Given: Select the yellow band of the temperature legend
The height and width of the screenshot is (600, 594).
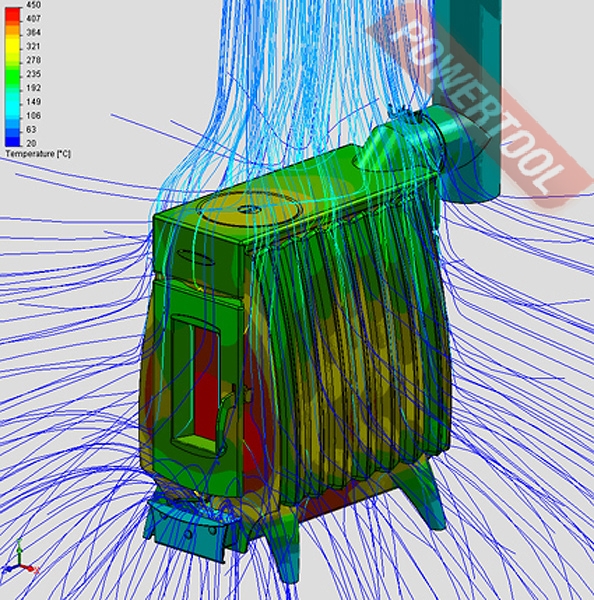Looking at the screenshot, I should click(13, 46).
